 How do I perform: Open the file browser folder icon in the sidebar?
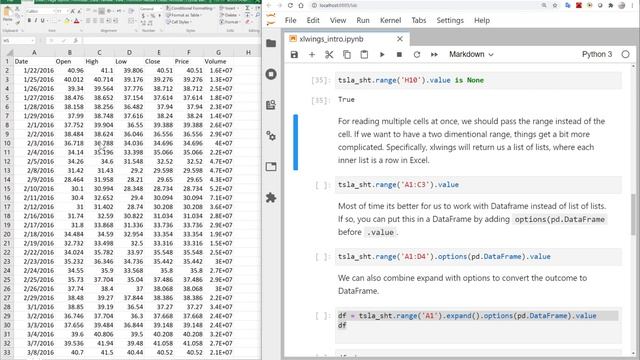[271, 43]
